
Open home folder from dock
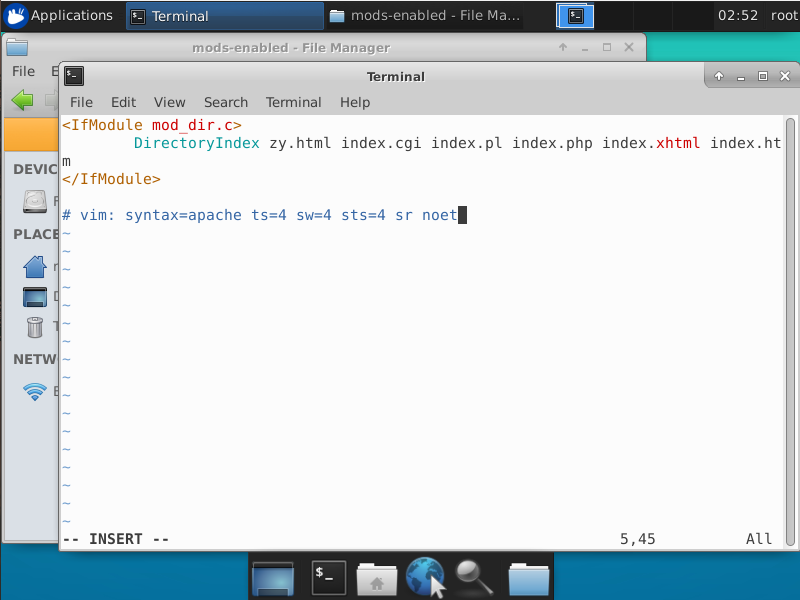point(377,578)
